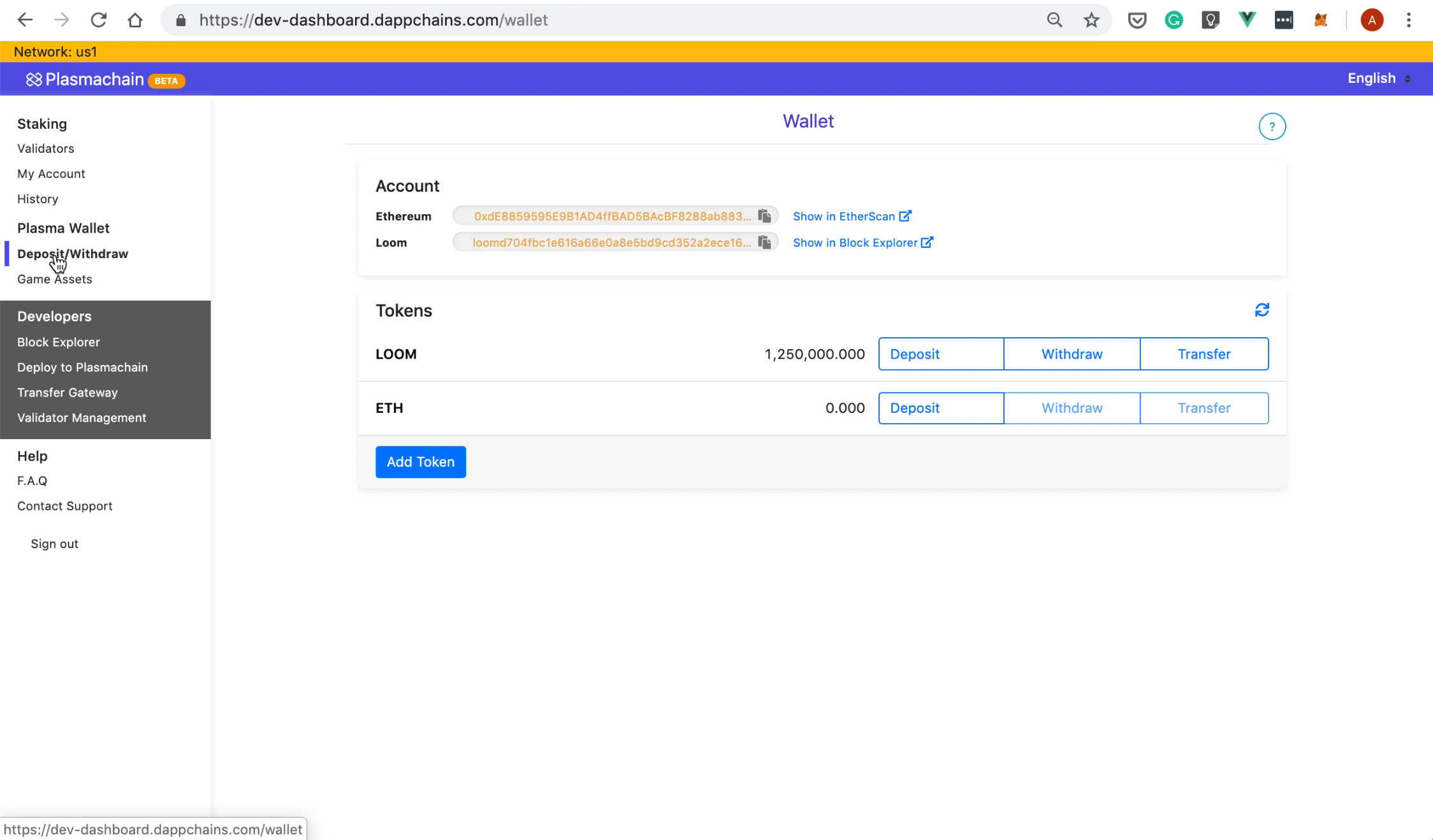The image size is (1433, 840).
Task: Open Contact Support
Action: pos(65,506)
